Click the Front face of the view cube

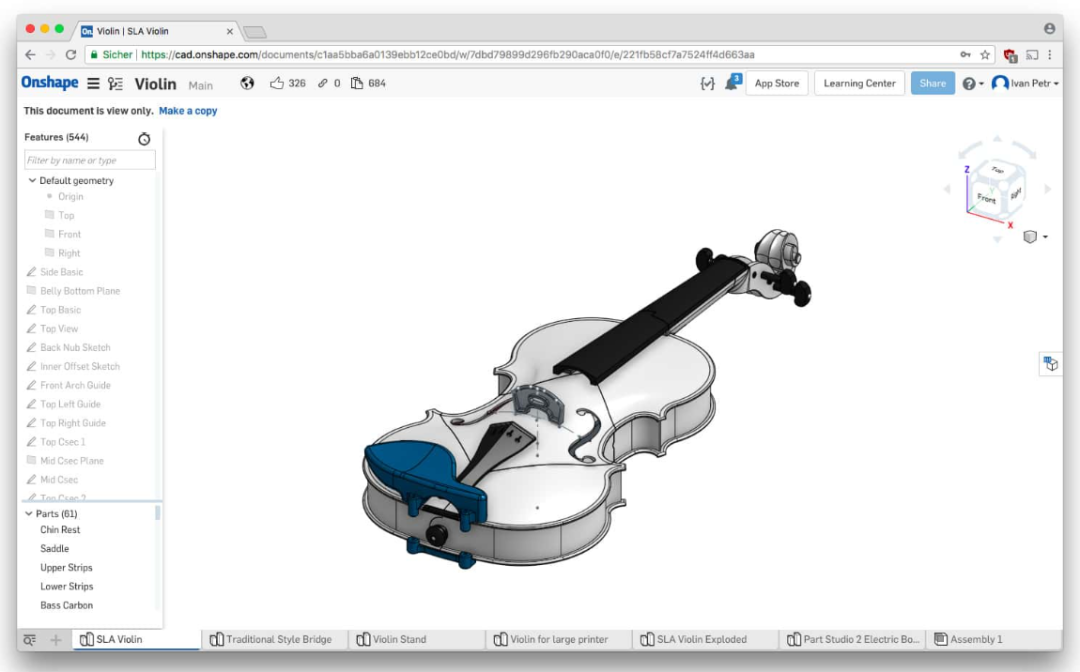click(987, 198)
